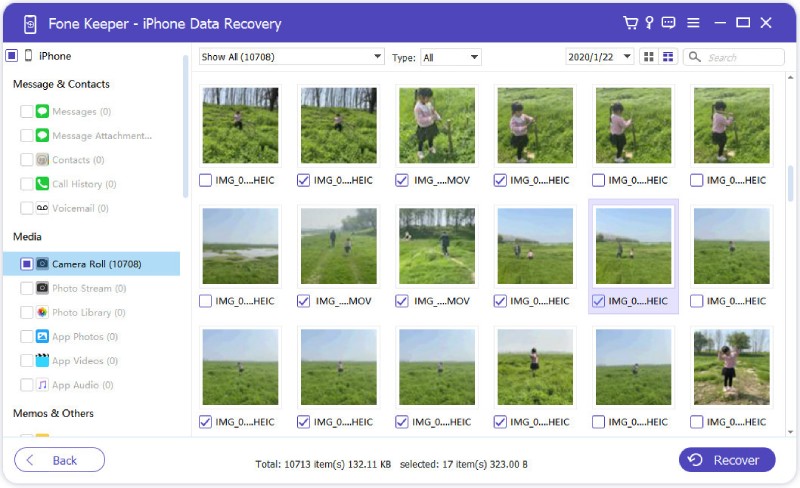Click the Recover button

(727, 460)
